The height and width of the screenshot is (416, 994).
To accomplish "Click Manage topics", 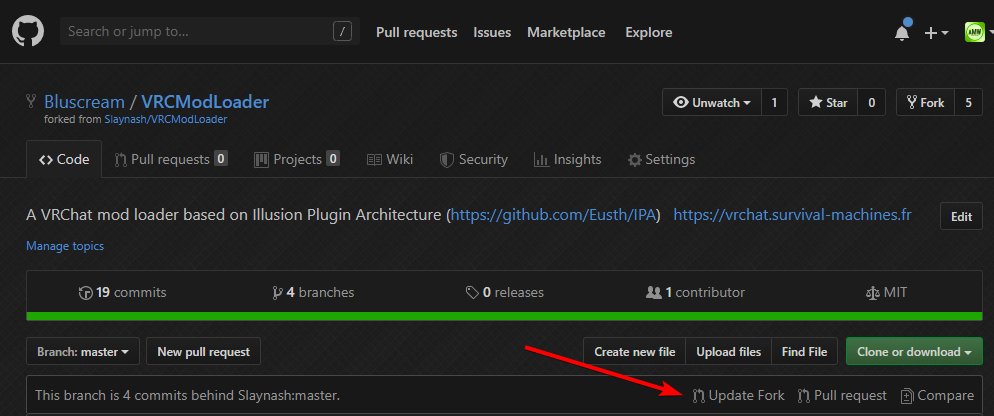I will click(x=65, y=246).
